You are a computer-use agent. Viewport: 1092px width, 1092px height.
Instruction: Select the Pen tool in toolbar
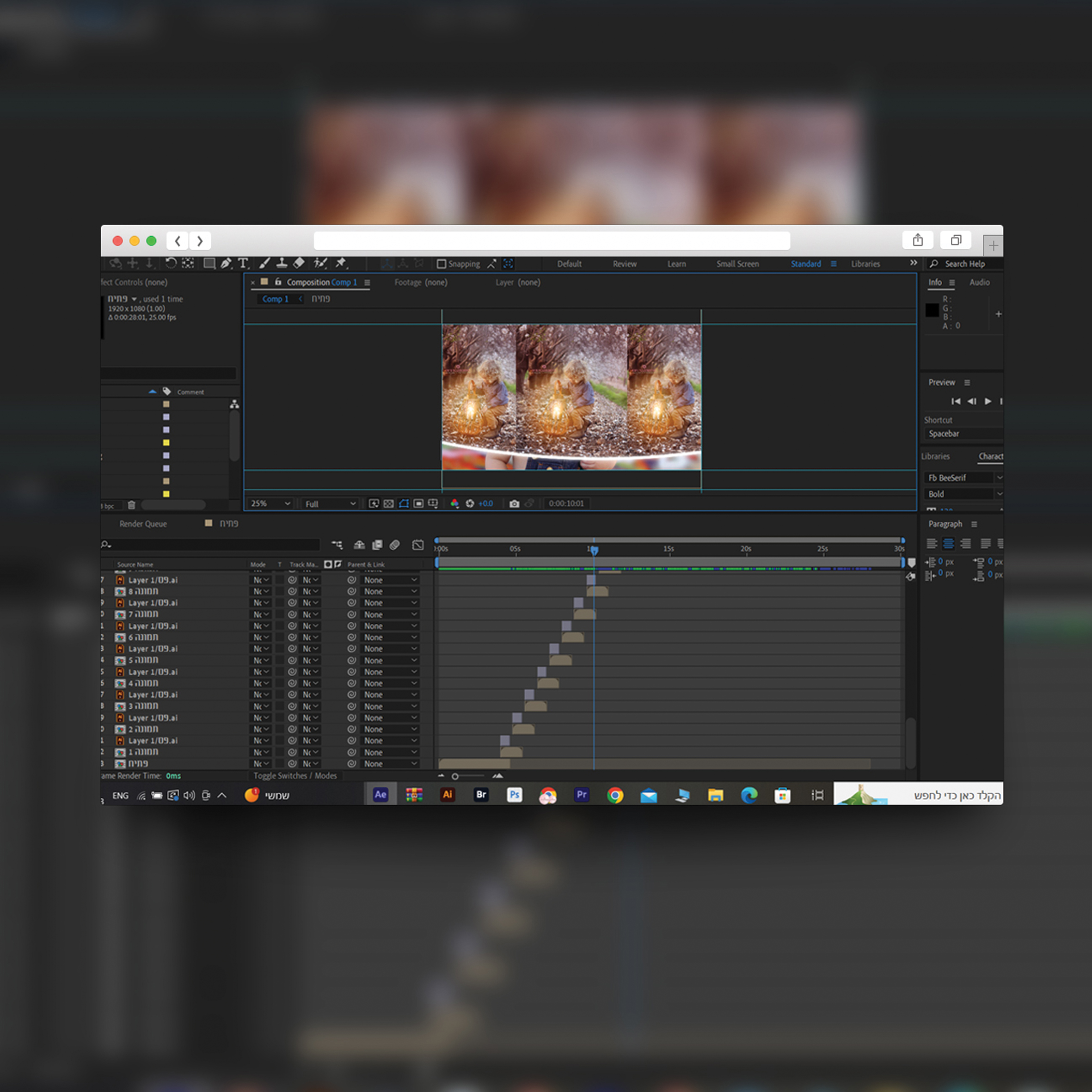(226, 264)
